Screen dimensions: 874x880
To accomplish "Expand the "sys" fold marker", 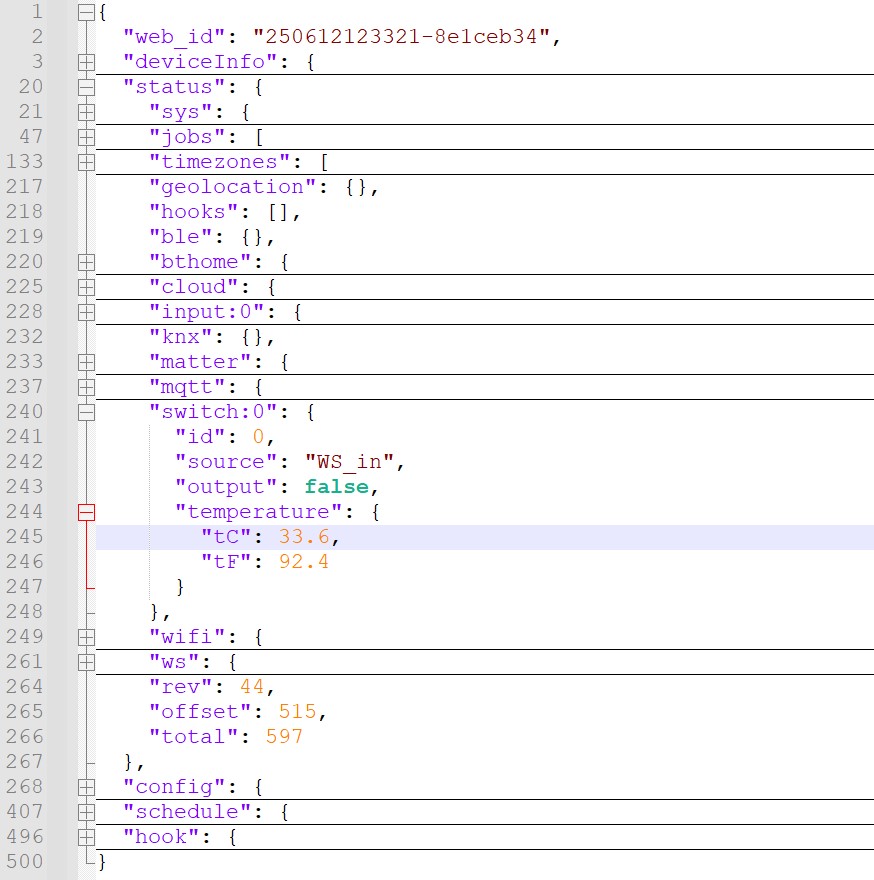I will click(86, 112).
